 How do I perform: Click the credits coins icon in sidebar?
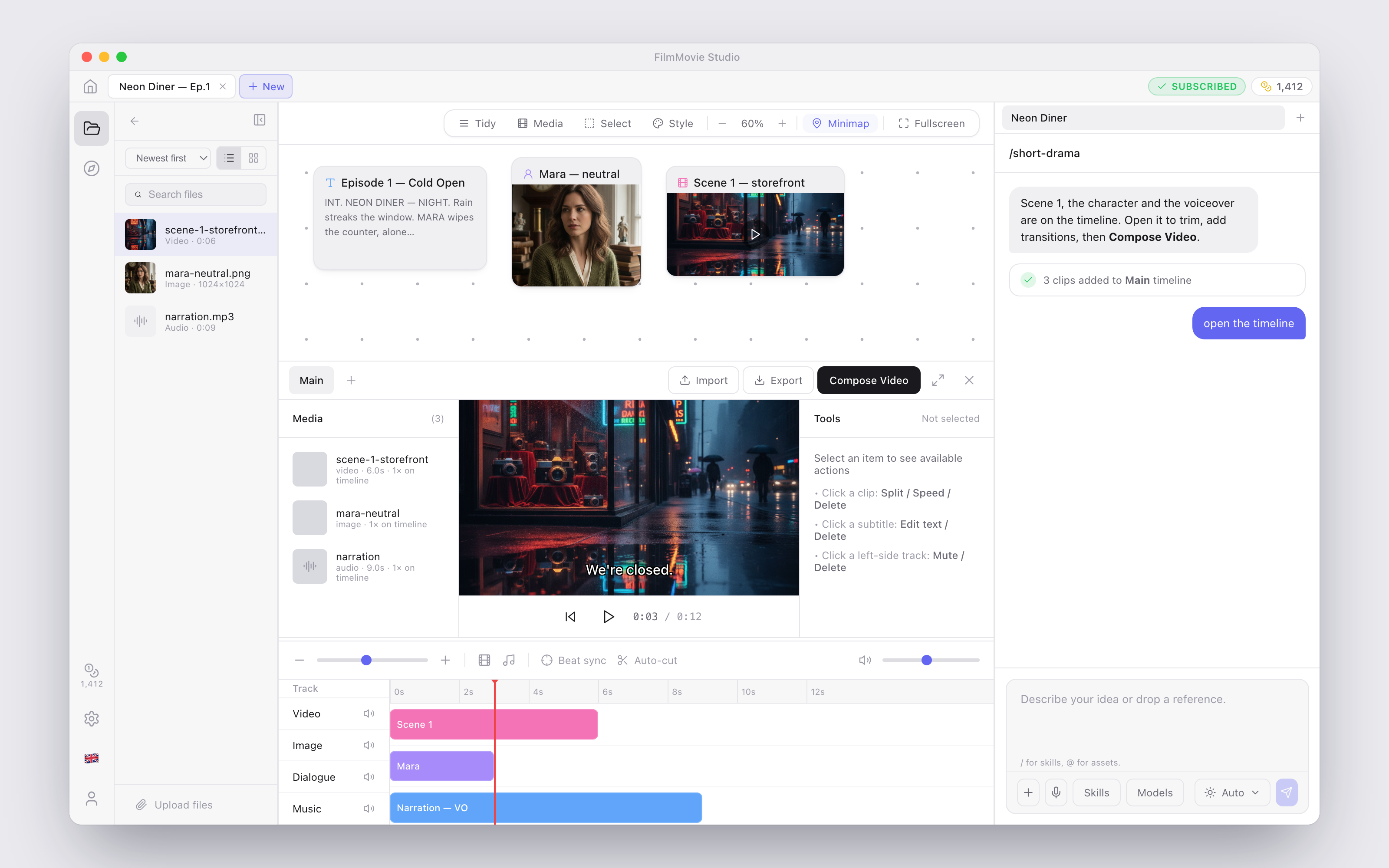(x=91, y=675)
